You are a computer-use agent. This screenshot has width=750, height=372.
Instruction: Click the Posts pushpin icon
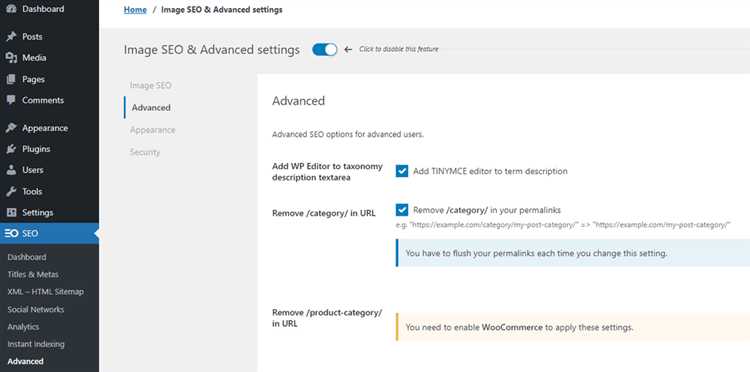point(11,37)
